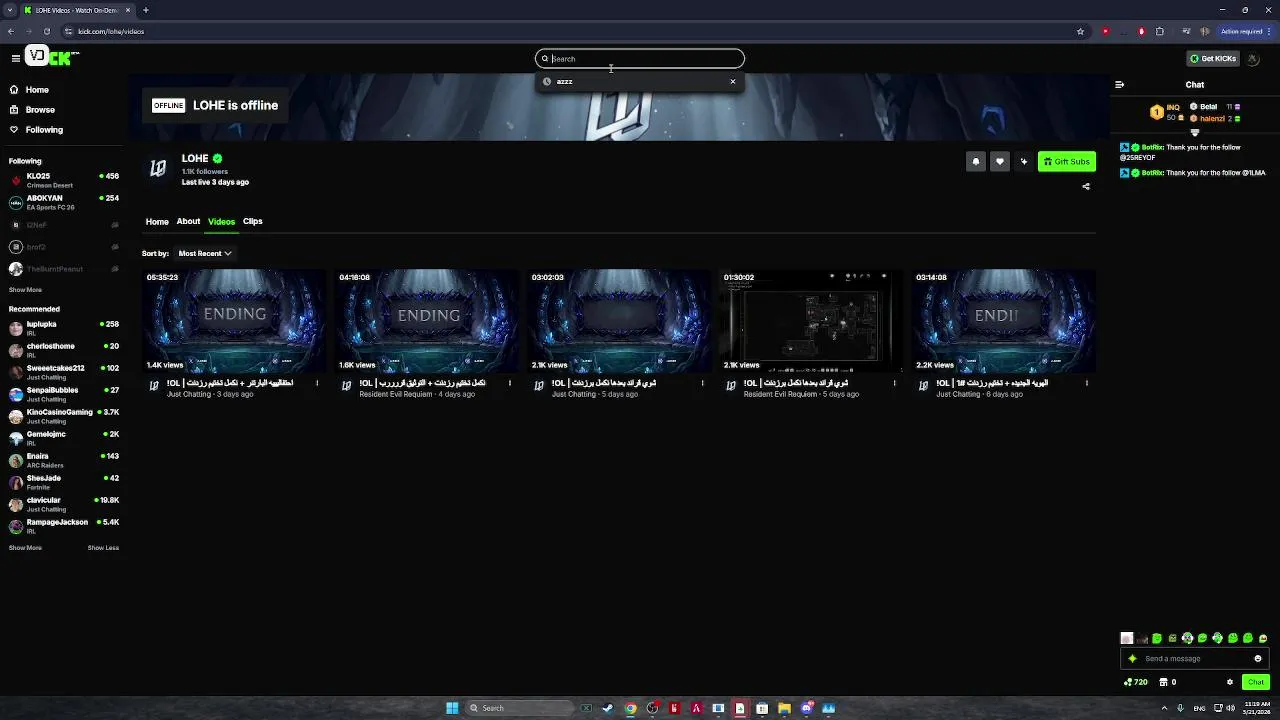
Task: Open lupiupka recommended channel
Action: click(x=64, y=328)
